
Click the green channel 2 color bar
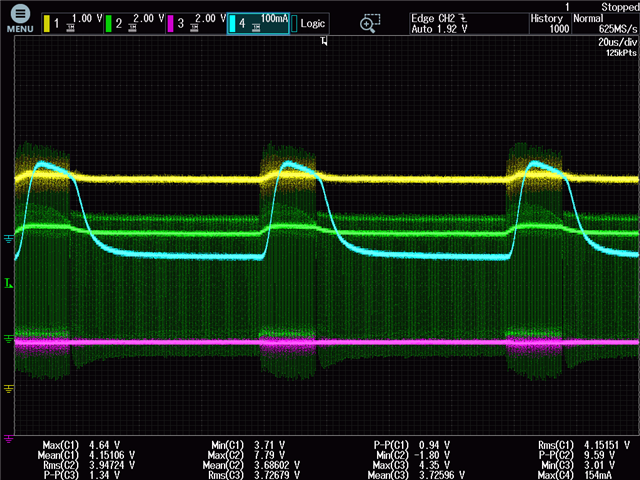point(109,24)
